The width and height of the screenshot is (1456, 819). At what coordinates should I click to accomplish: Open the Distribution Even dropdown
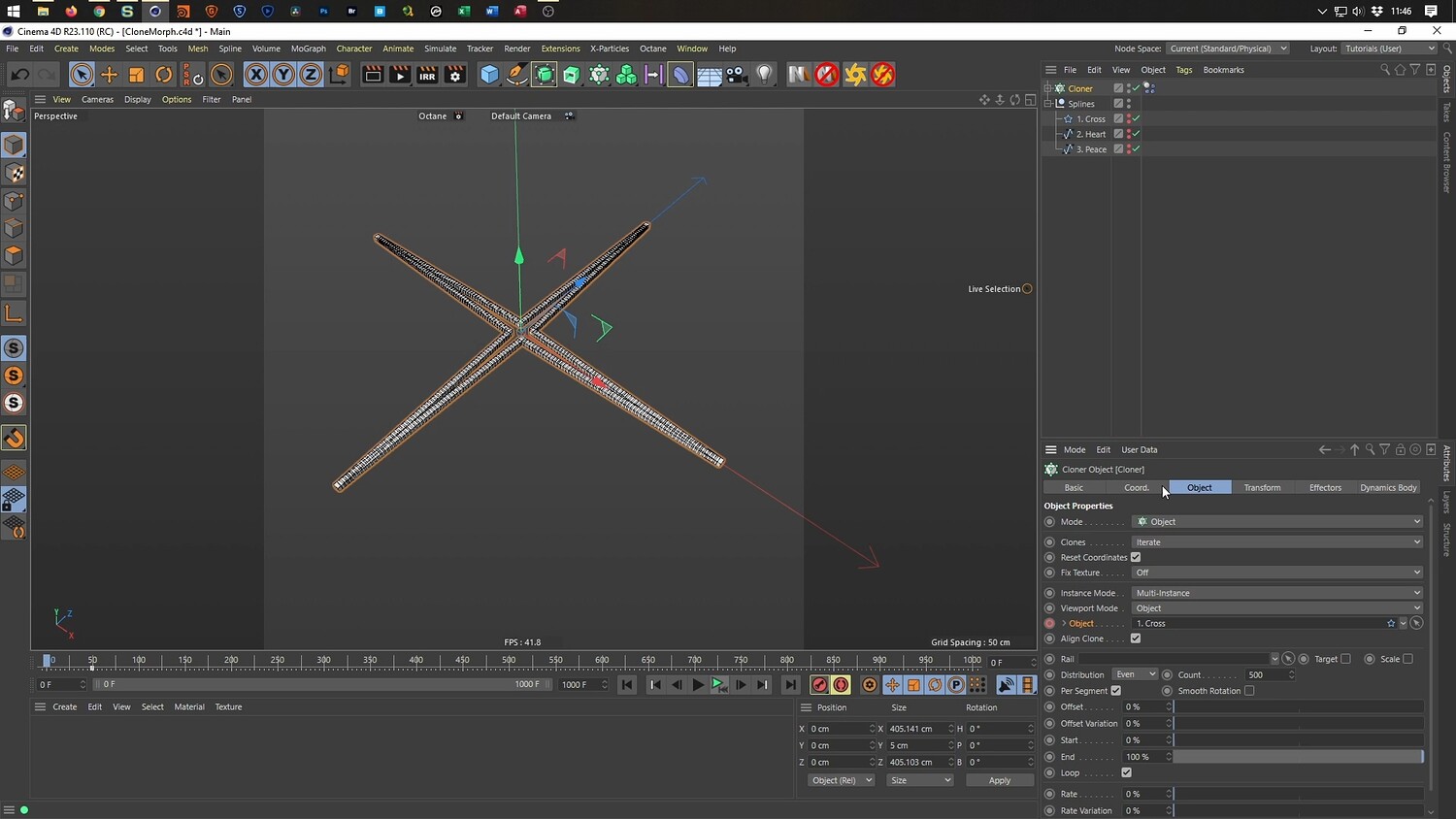click(1135, 674)
